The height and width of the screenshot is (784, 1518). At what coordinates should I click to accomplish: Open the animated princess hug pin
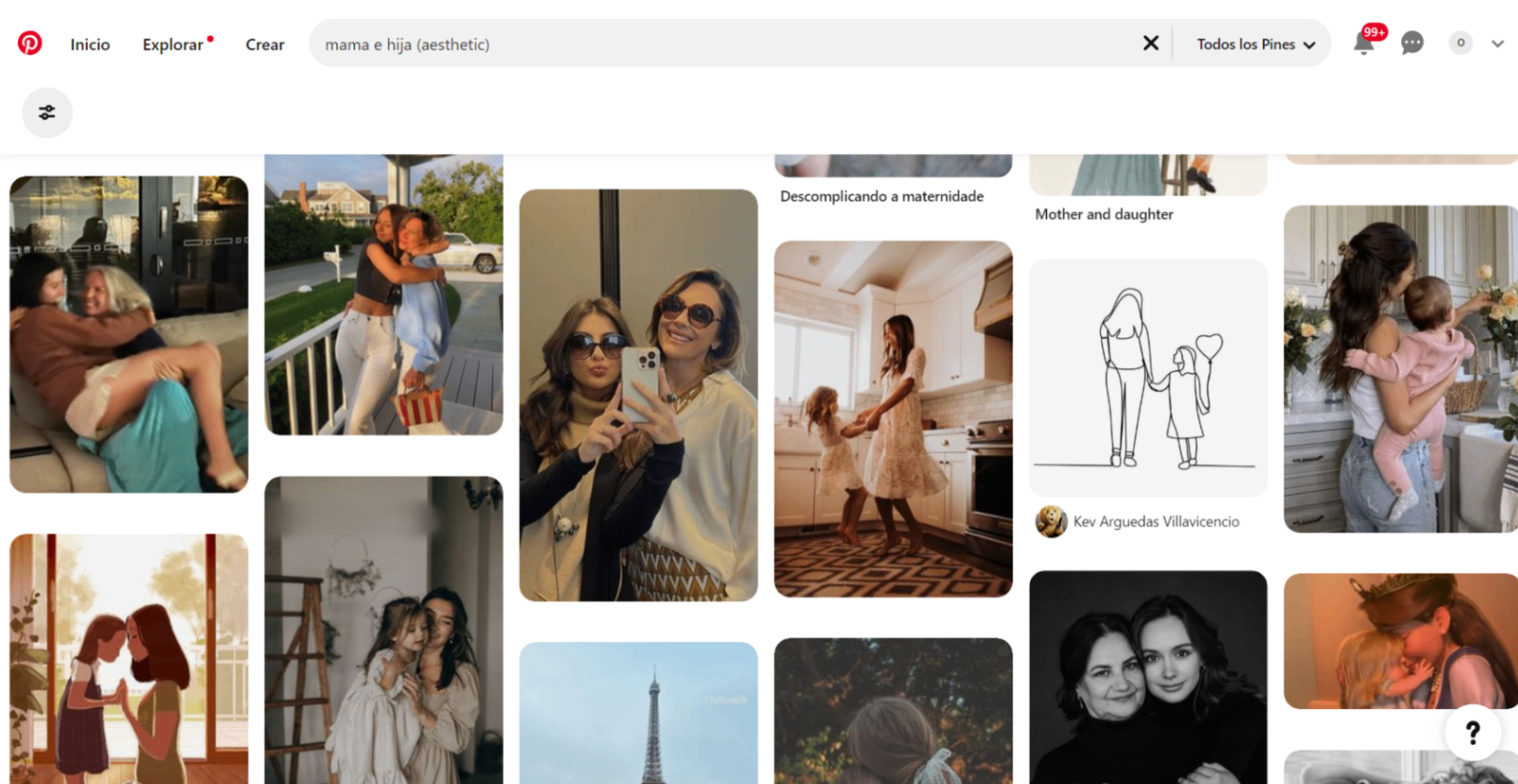[1400, 641]
